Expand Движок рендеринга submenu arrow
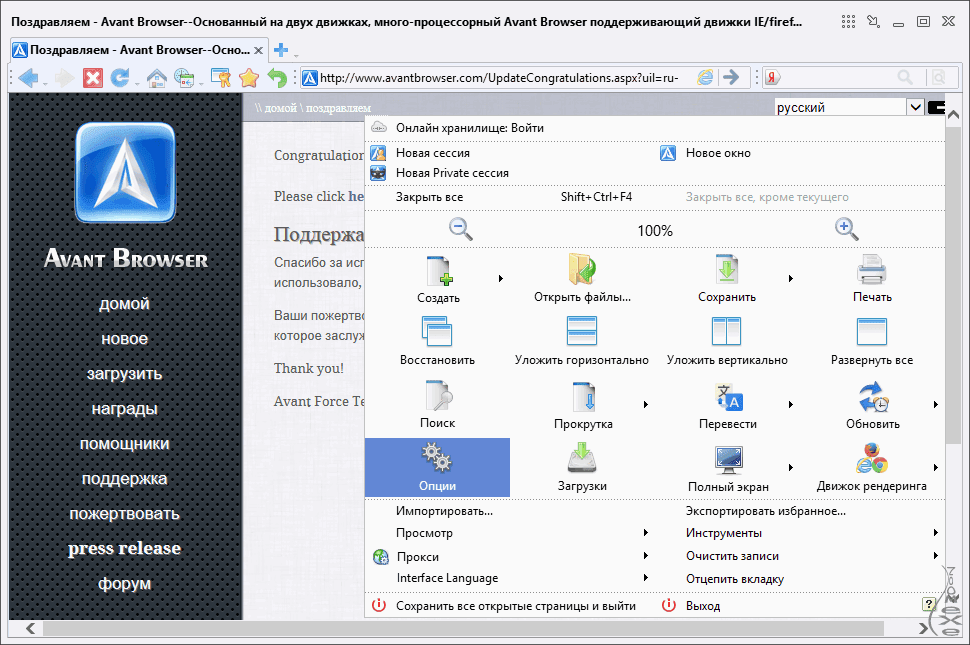The height and width of the screenshot is (645, 970). 935,468
